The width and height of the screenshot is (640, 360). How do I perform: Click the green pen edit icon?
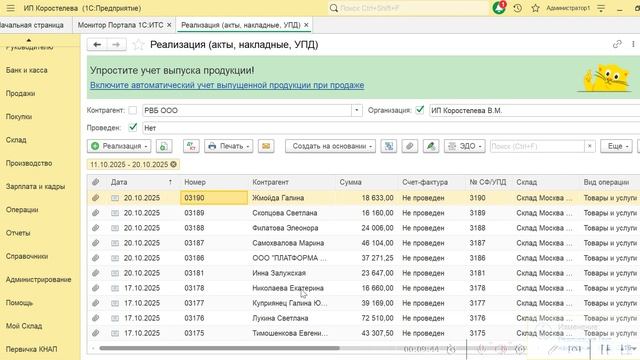tap(431, 146)
